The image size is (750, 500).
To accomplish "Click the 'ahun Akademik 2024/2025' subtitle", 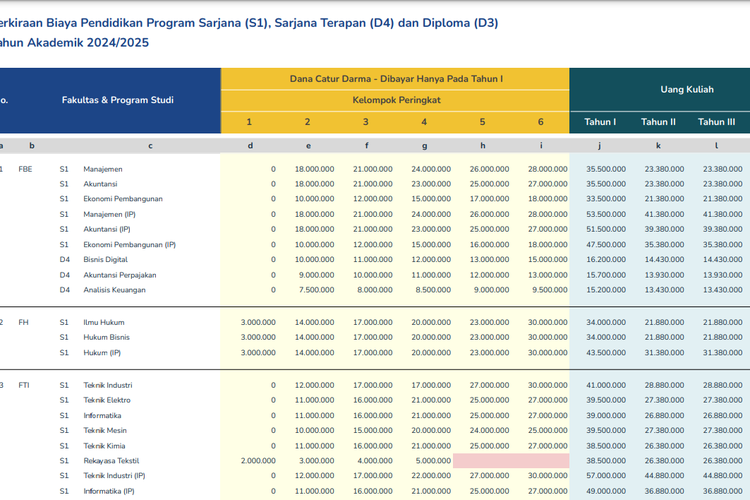I will click(74, 43).
